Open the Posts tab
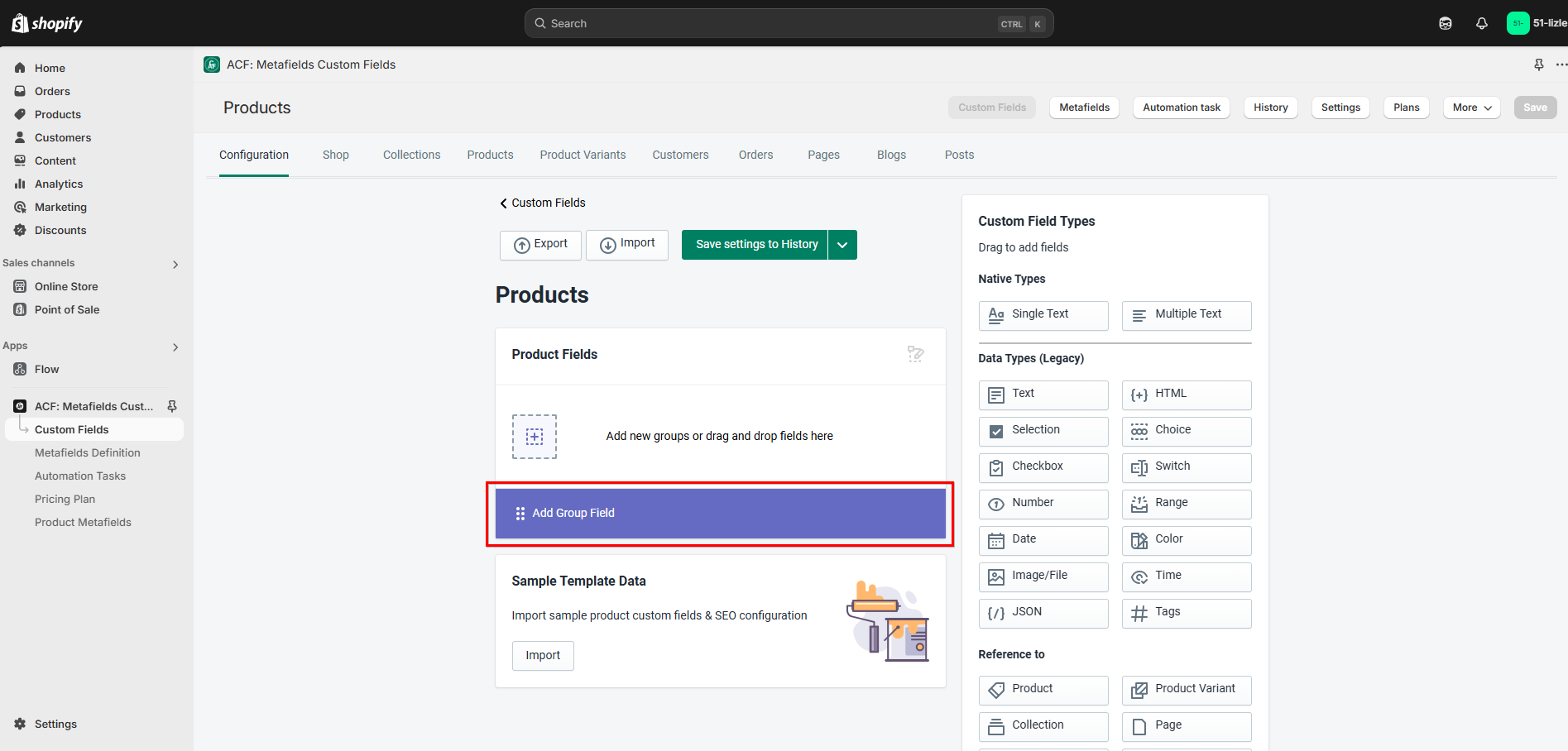 click(x=959, y=155)
